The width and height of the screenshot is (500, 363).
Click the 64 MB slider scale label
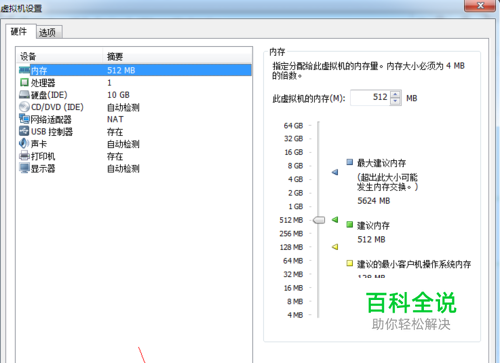[x=293, y=261]
